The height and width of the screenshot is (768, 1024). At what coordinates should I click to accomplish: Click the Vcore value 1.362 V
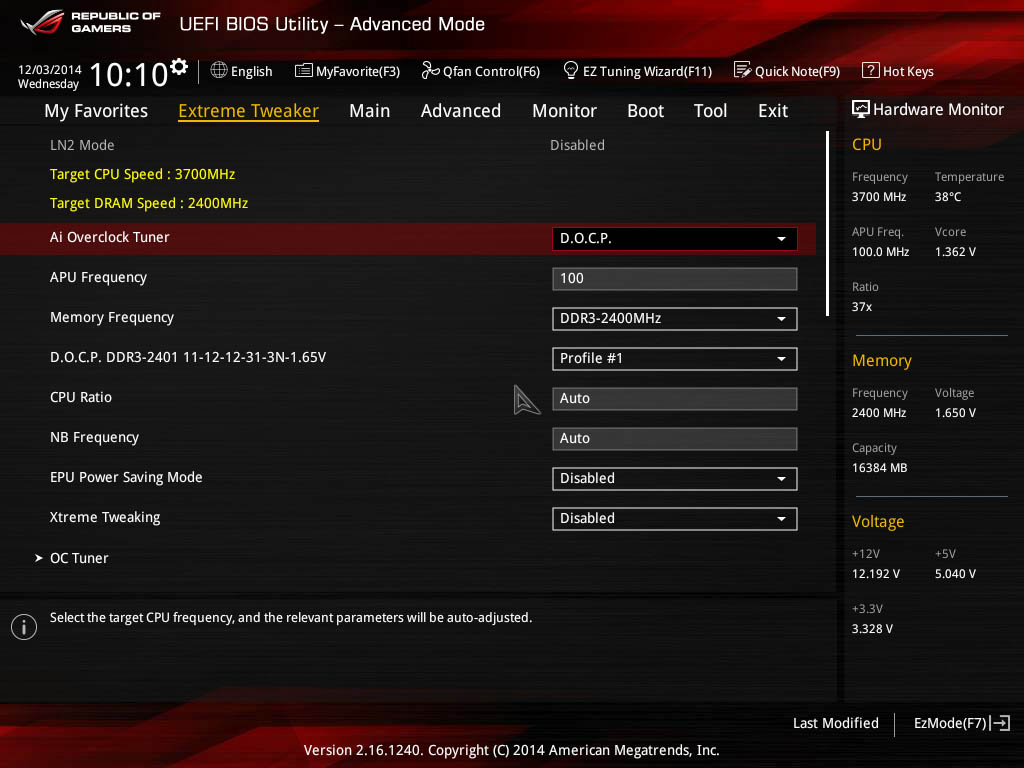955,251
